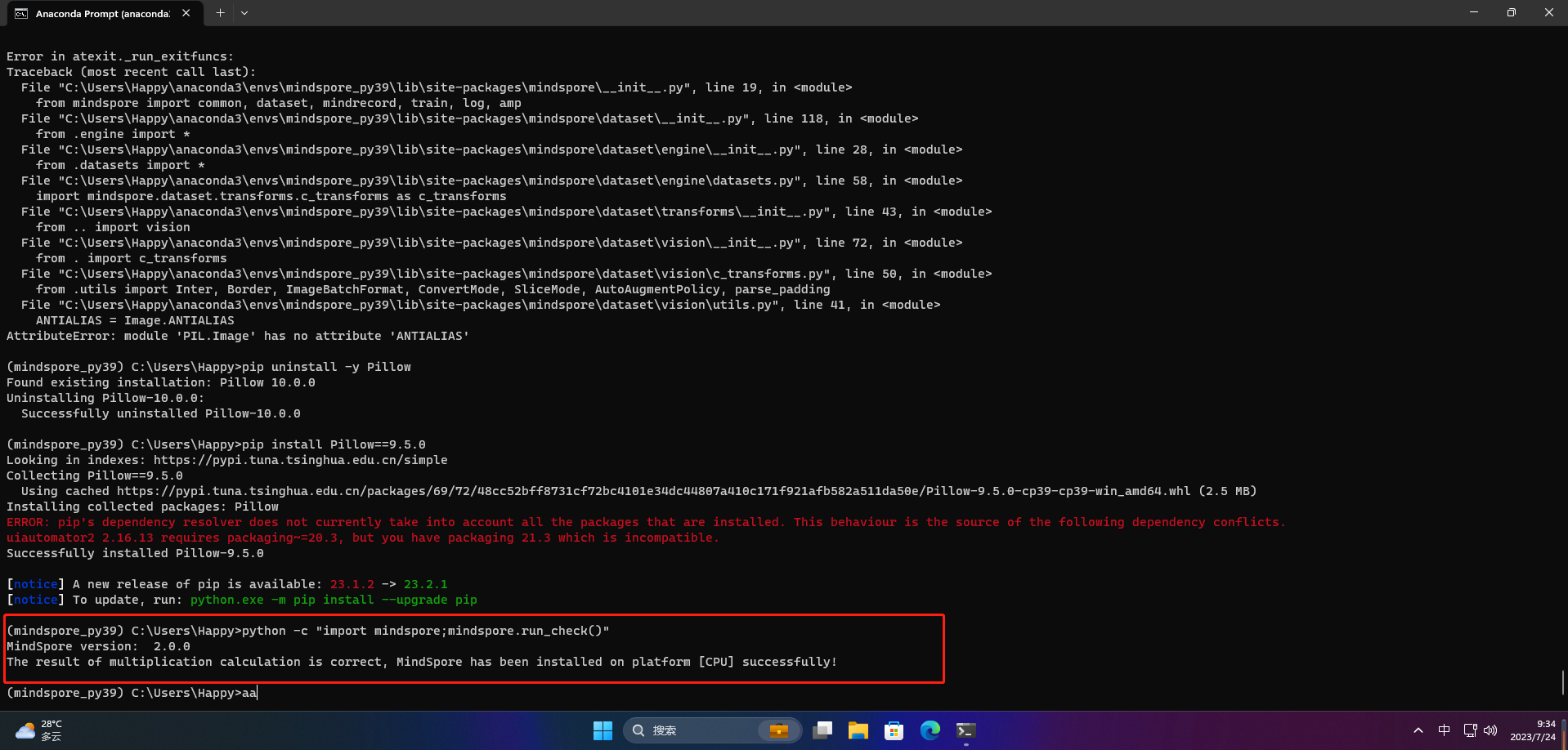This screenshot has width=1568, height=750.
Task: Click the 'installed on platform [CPU] successfully' line
Action: [x=422, y=662]
